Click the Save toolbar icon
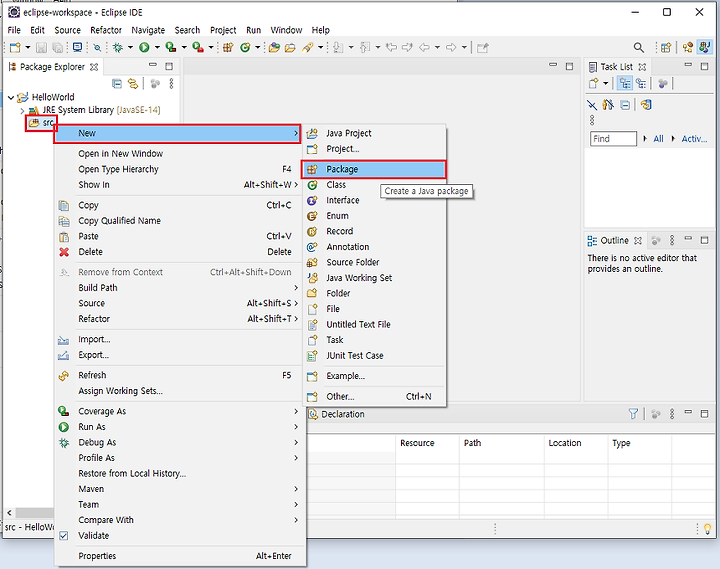Image resolution: width=720 pixels, height=569 pixels. pos(41,47)
